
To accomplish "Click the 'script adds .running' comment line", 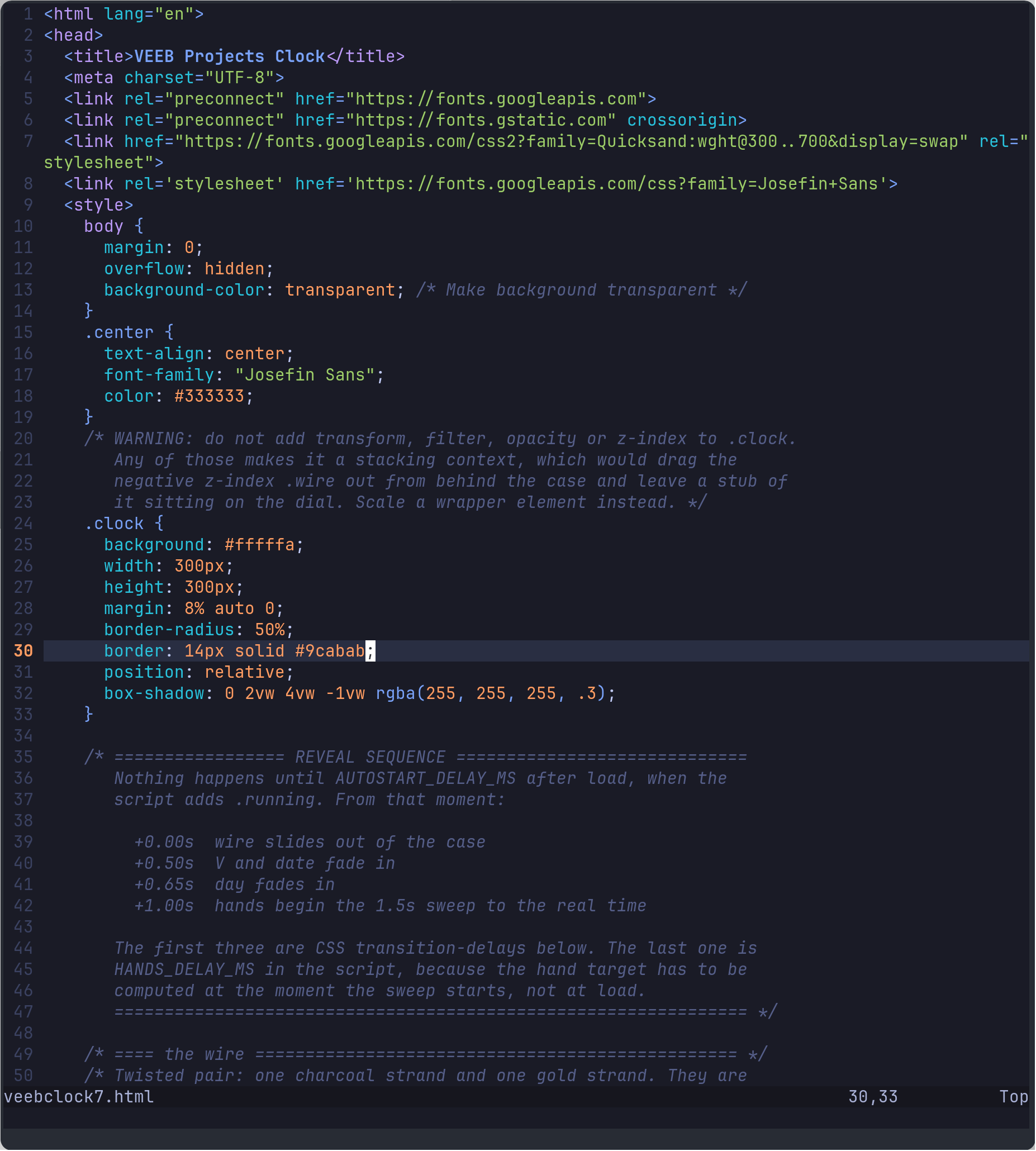I will pyautogui.click(x=310, y=800).
